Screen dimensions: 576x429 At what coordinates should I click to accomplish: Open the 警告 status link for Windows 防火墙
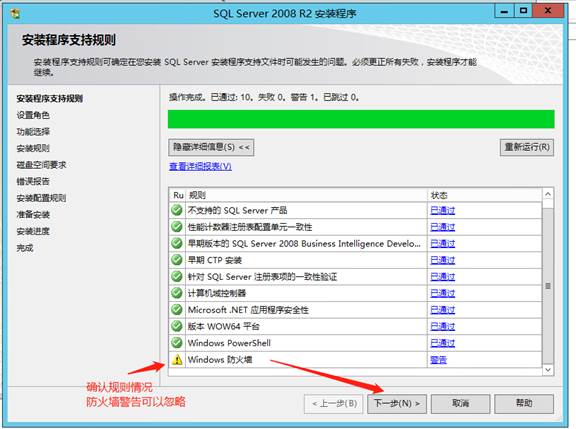[x=438, y=360]
